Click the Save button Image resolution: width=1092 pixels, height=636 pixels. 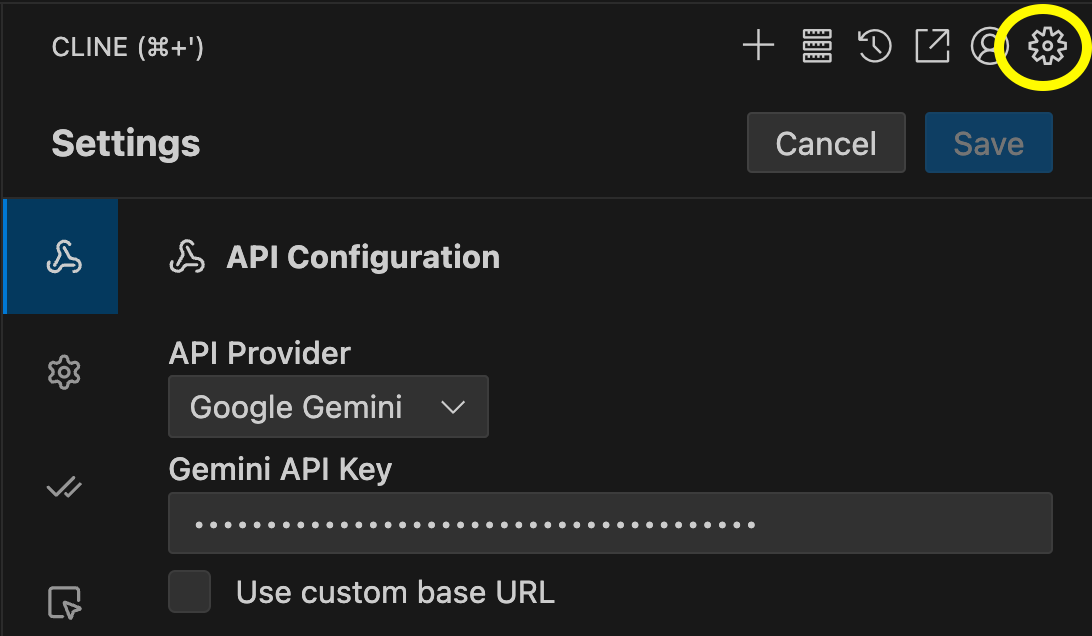(988, 143)
